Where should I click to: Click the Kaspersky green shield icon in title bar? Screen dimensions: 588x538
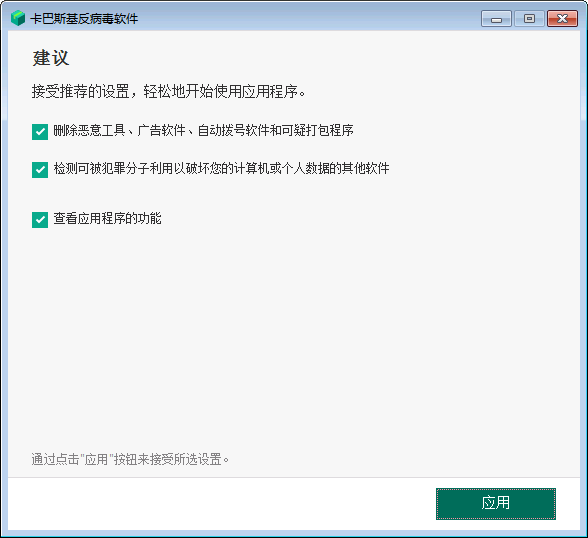[x=18, y=18]
